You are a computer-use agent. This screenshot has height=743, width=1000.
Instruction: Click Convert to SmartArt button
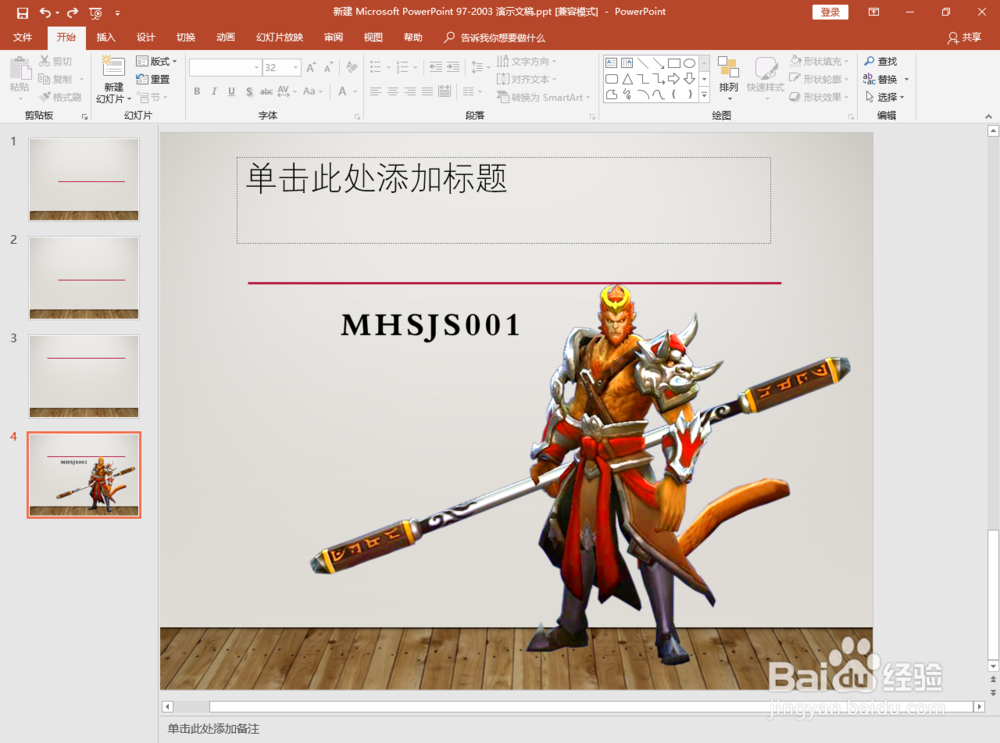(543, 97)
